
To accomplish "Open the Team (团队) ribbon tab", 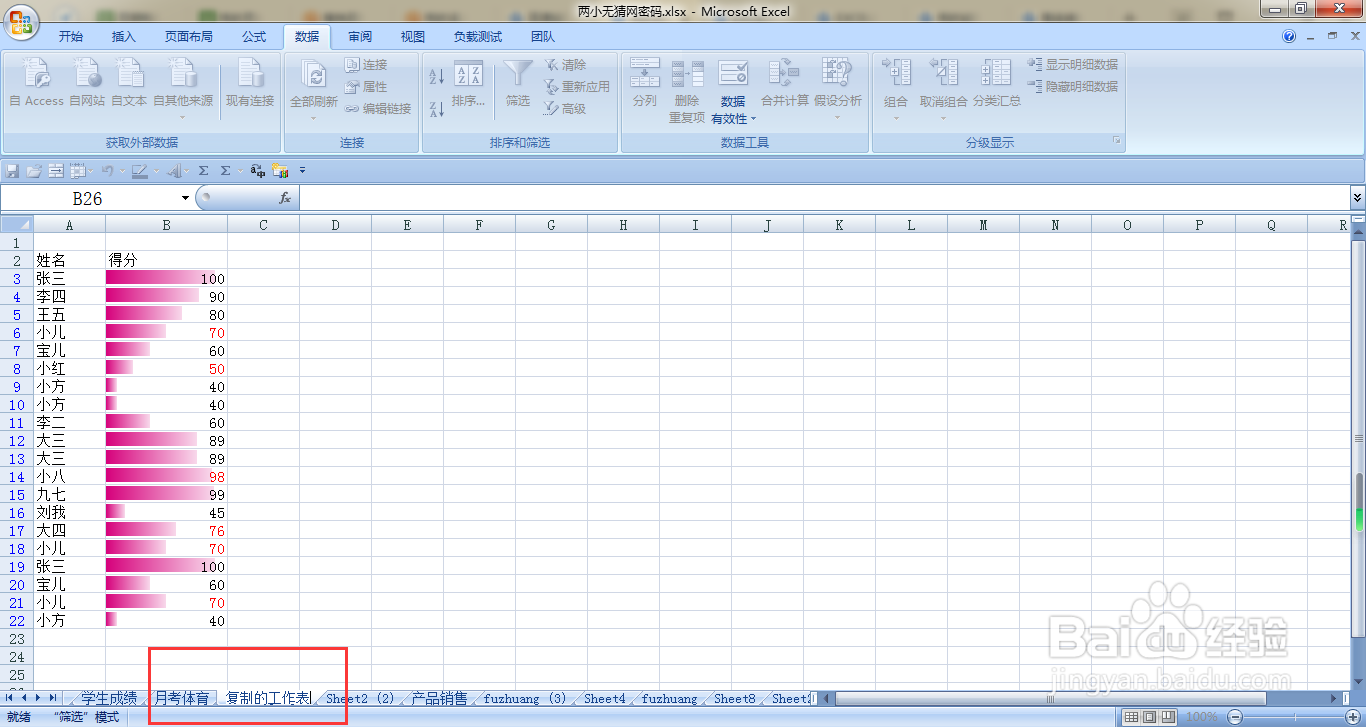I will [x=543, y=37].
